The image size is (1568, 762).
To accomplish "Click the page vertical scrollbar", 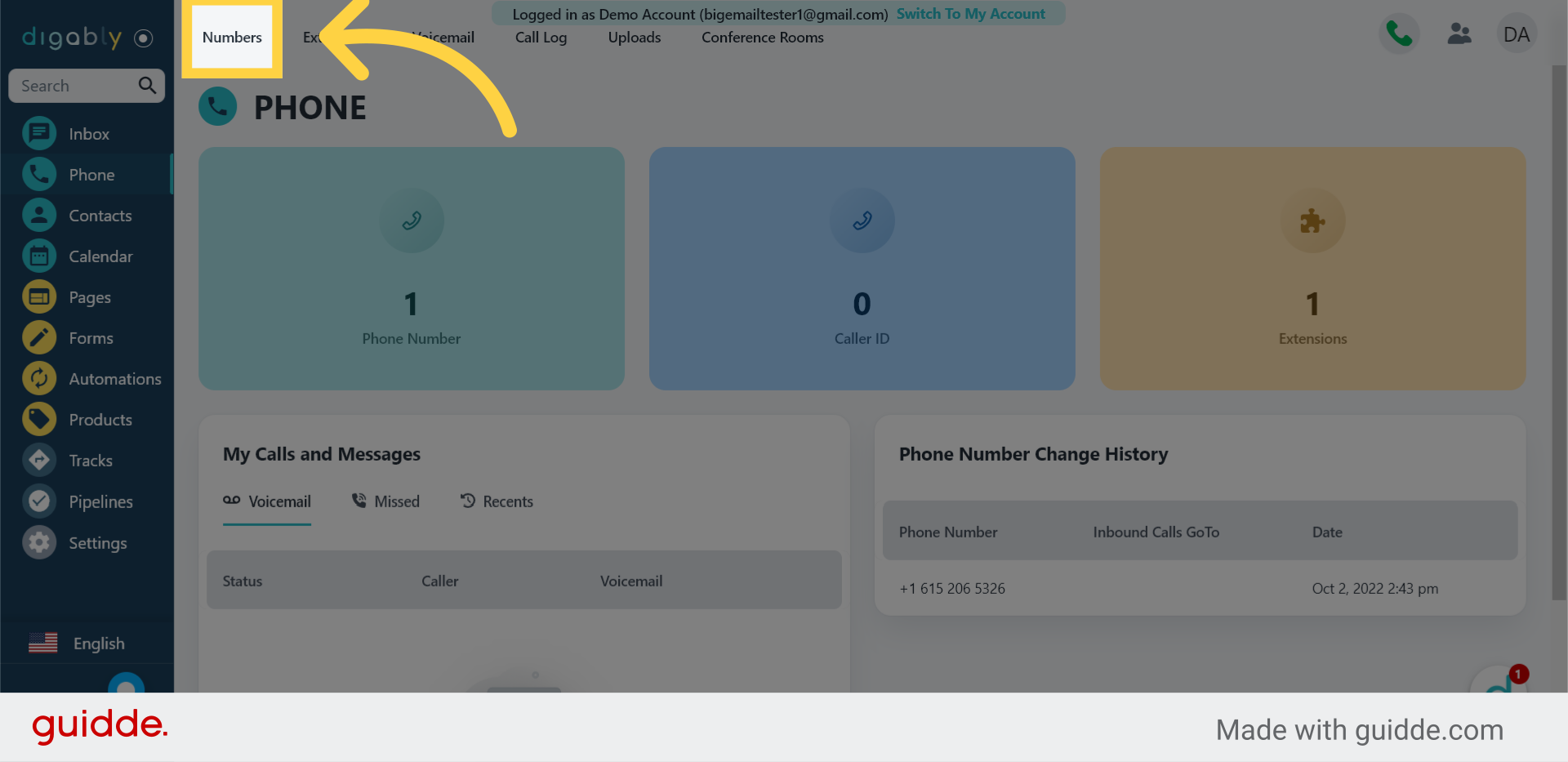I will (1558, 327).
